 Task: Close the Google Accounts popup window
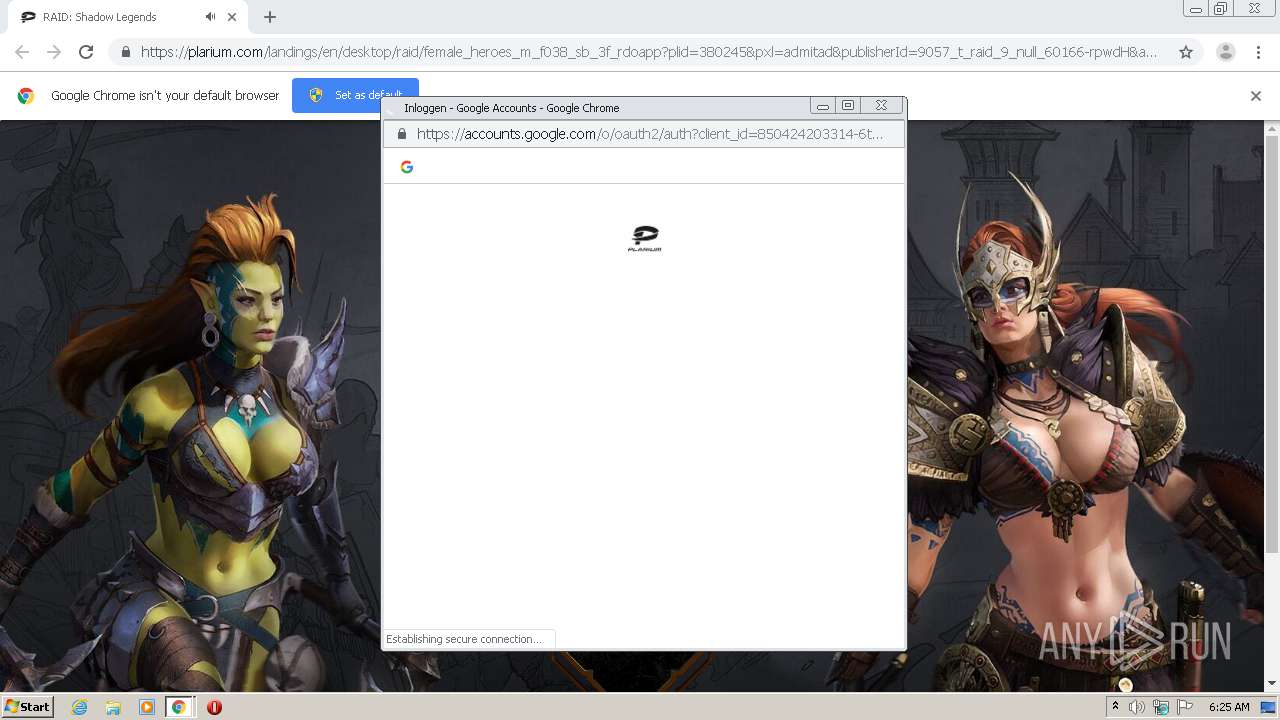[x=881, y=105]
